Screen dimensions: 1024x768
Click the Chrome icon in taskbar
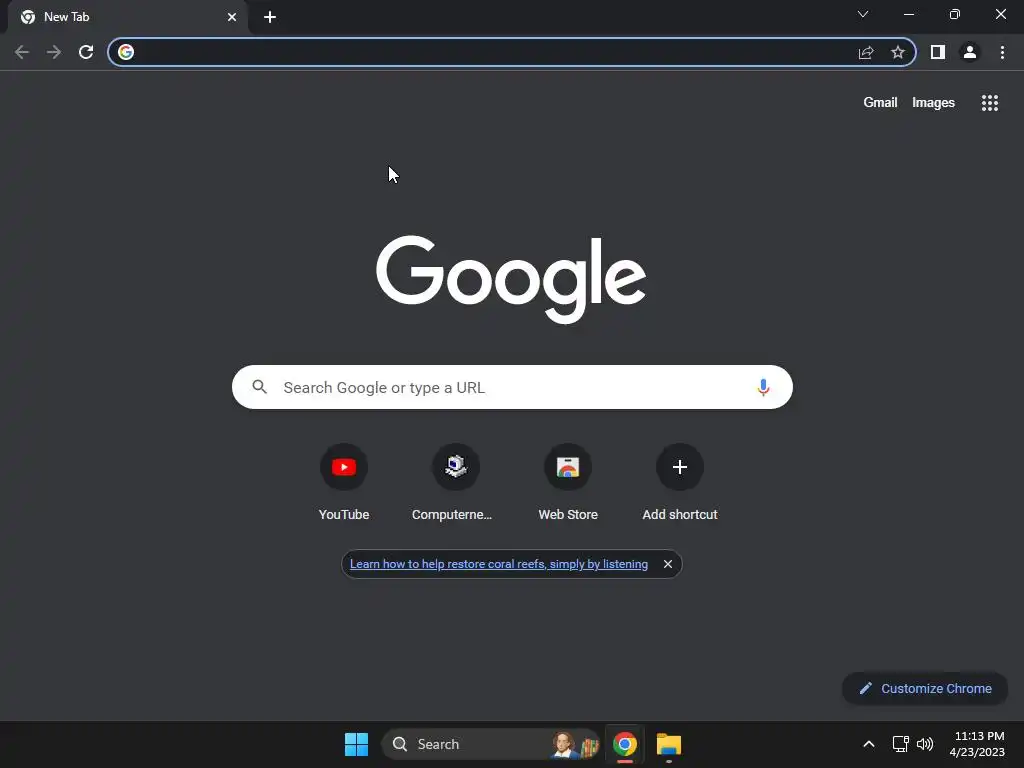coord(625,744)
